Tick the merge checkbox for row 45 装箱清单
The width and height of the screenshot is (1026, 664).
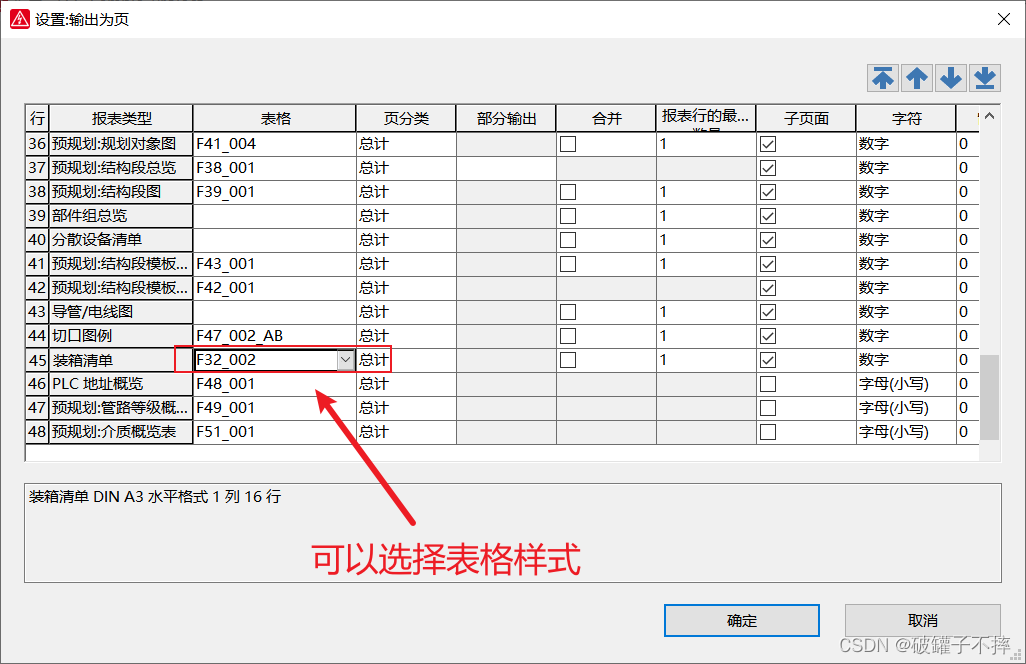(x=568, y=360)
